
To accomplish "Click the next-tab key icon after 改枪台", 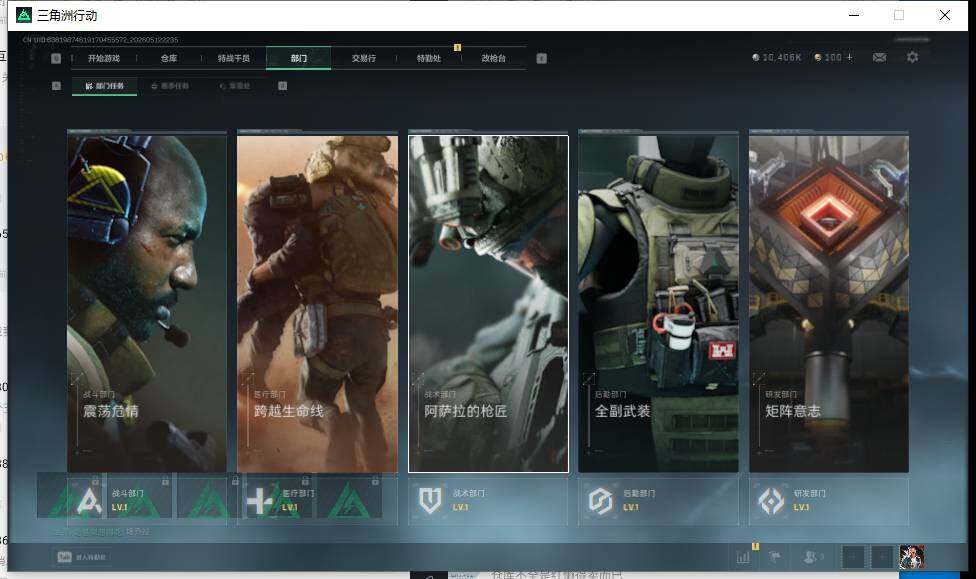I will point(542,58).
